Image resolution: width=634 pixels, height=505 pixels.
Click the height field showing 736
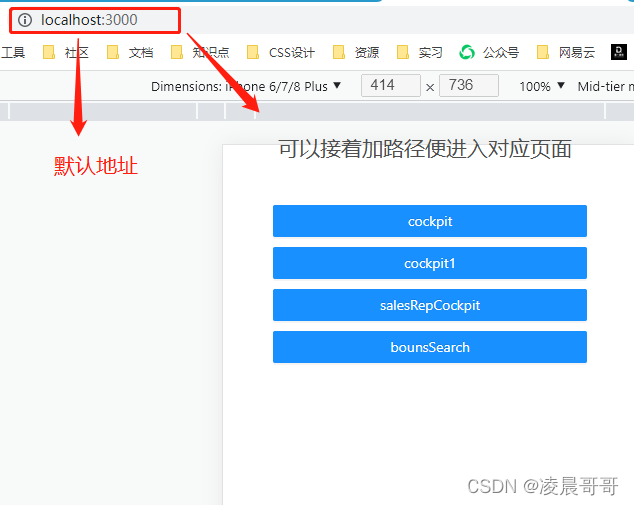point(469,85)
